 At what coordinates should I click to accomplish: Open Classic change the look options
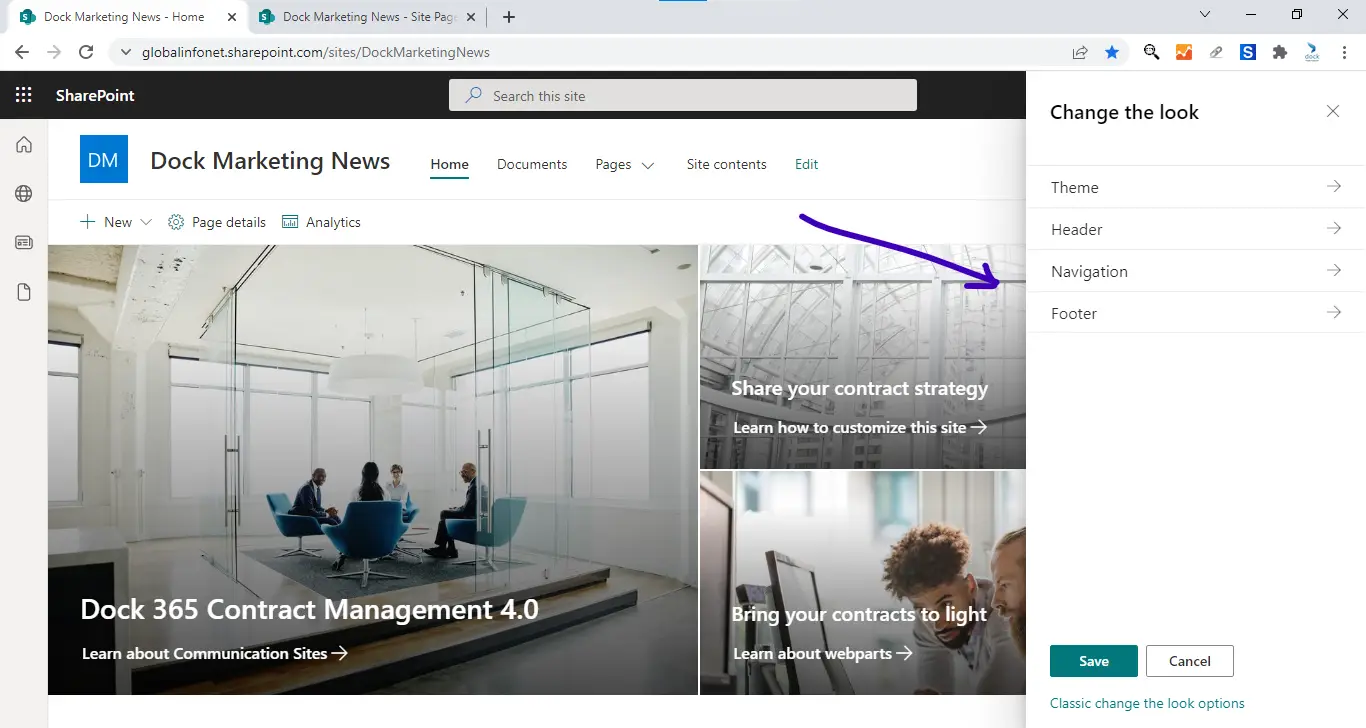click(1147, 703)
